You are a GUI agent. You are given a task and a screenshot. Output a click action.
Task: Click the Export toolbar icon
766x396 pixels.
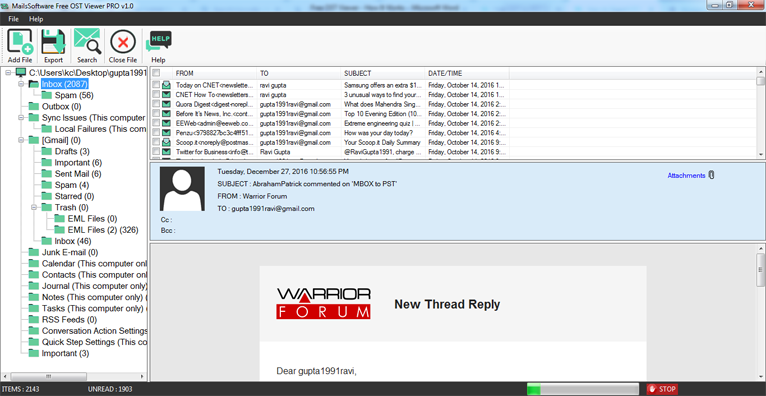point(53,42)
